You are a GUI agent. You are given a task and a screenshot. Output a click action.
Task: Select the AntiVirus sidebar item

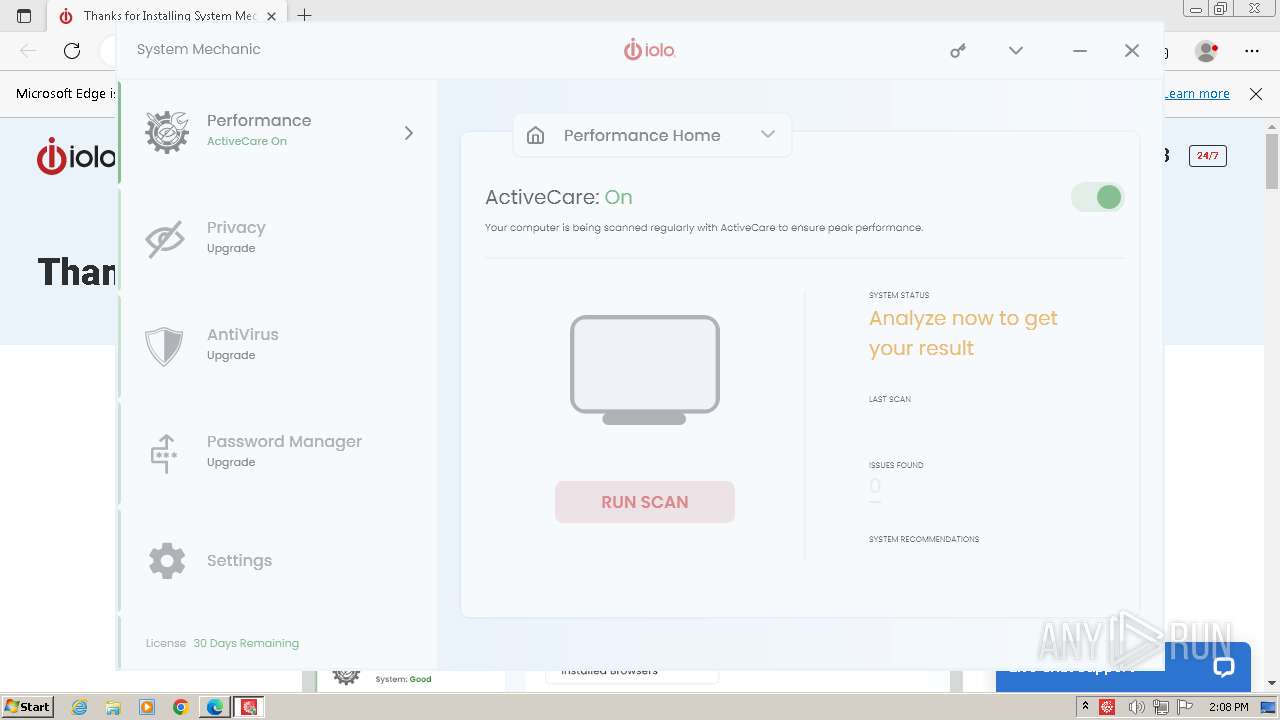pos(279,345)
